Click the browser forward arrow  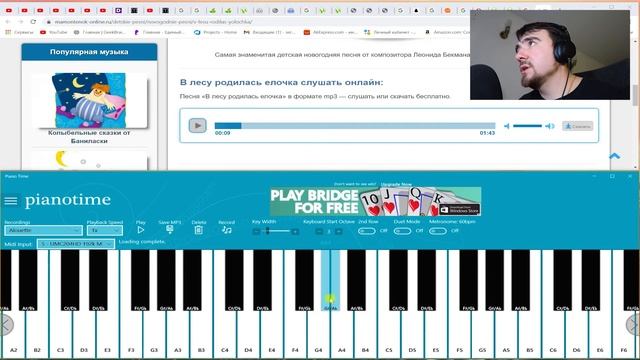point(20,22)
